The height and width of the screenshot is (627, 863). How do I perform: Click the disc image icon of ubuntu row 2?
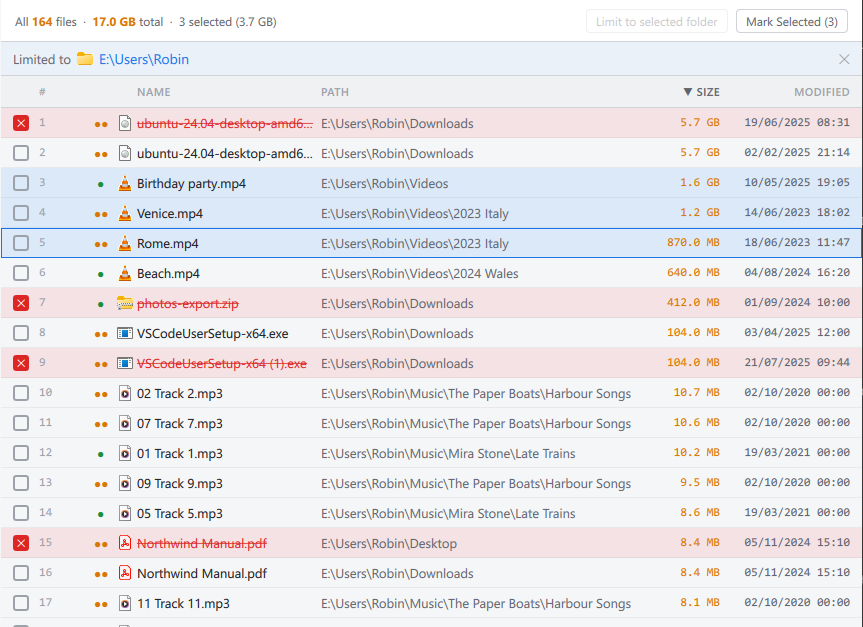125,152
